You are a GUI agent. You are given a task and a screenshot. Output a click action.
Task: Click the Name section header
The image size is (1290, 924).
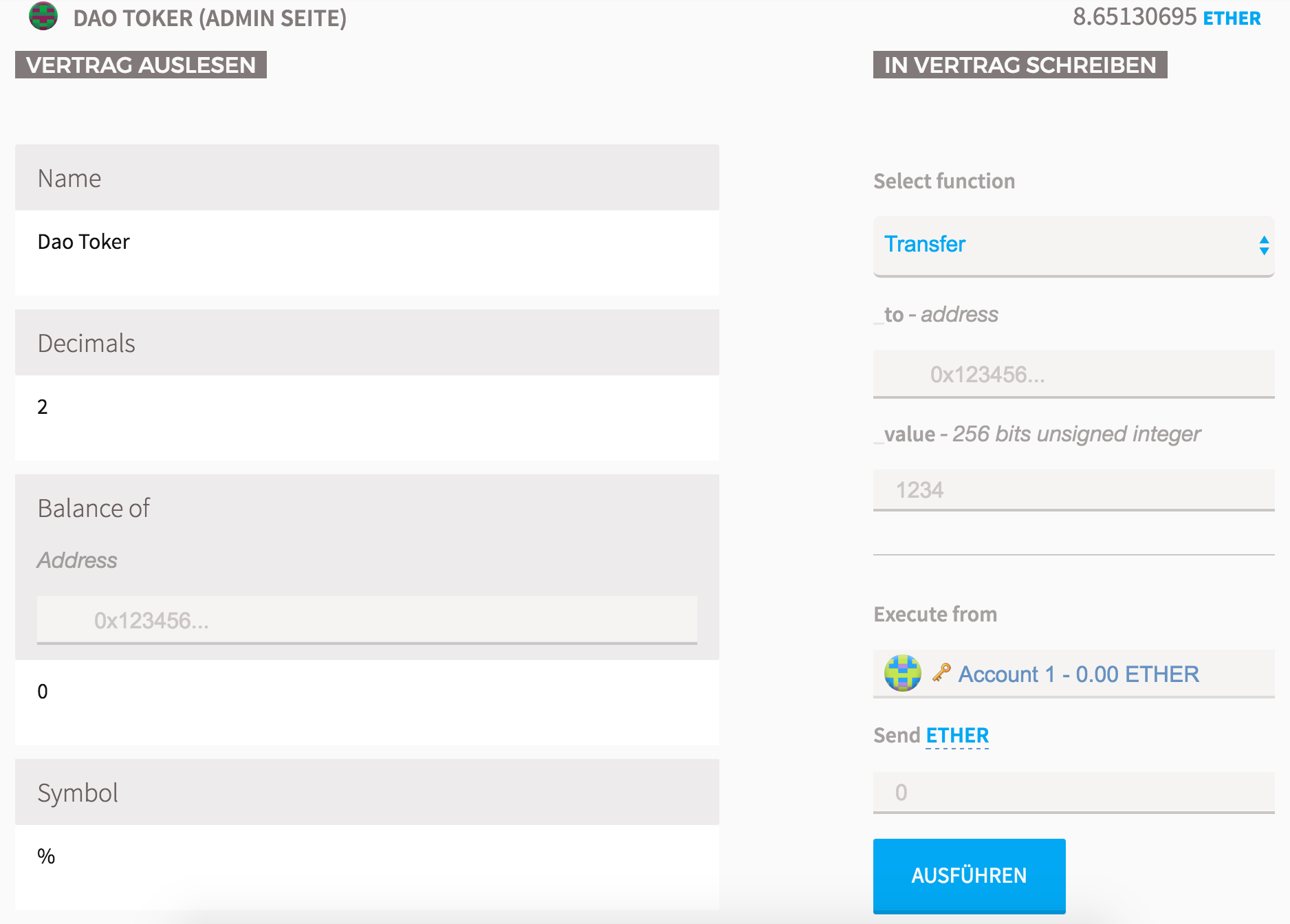[367, 177]
